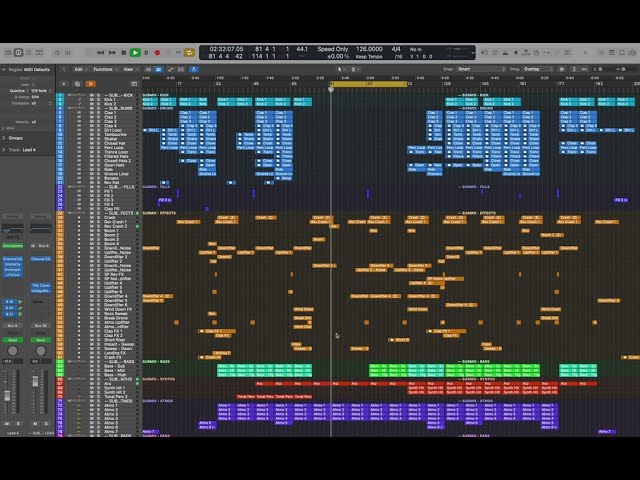The image size is (640, 480).
Task: Expand the Track Lead 4 section
Action: click(x=4, y=150)
